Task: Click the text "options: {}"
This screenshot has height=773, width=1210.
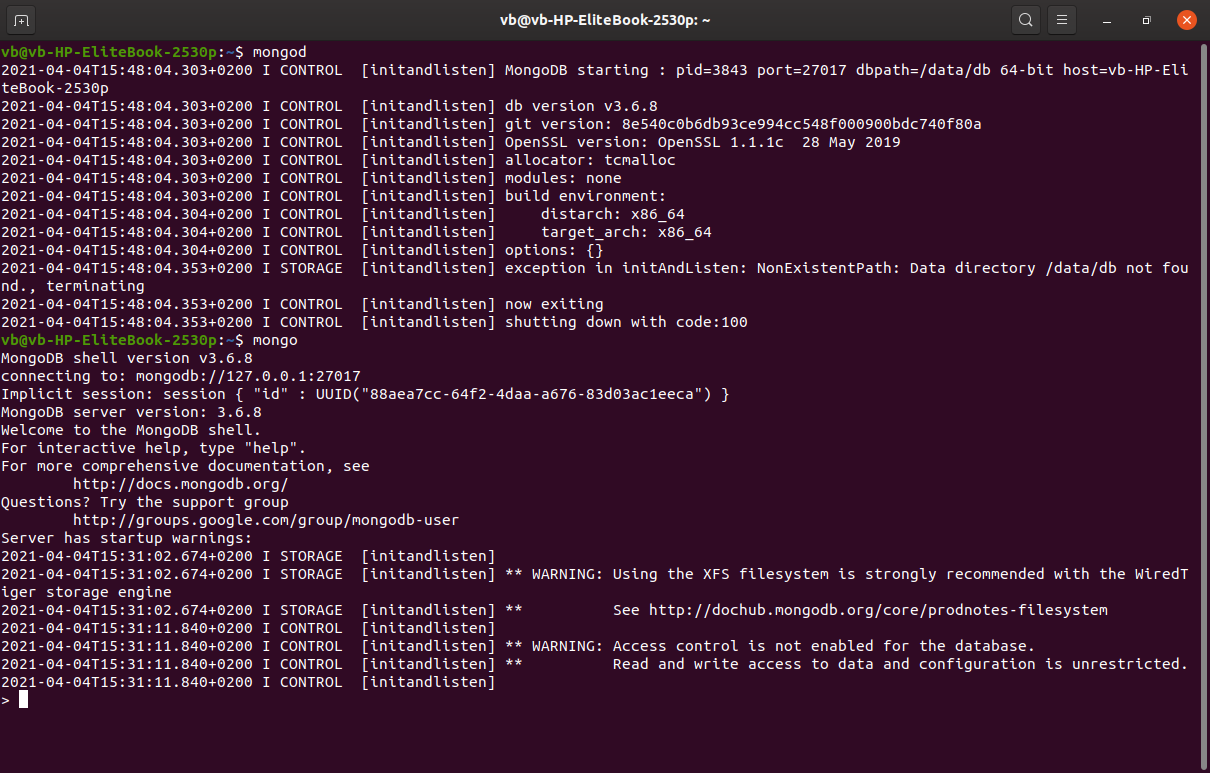Action: (x=554, y=250)
